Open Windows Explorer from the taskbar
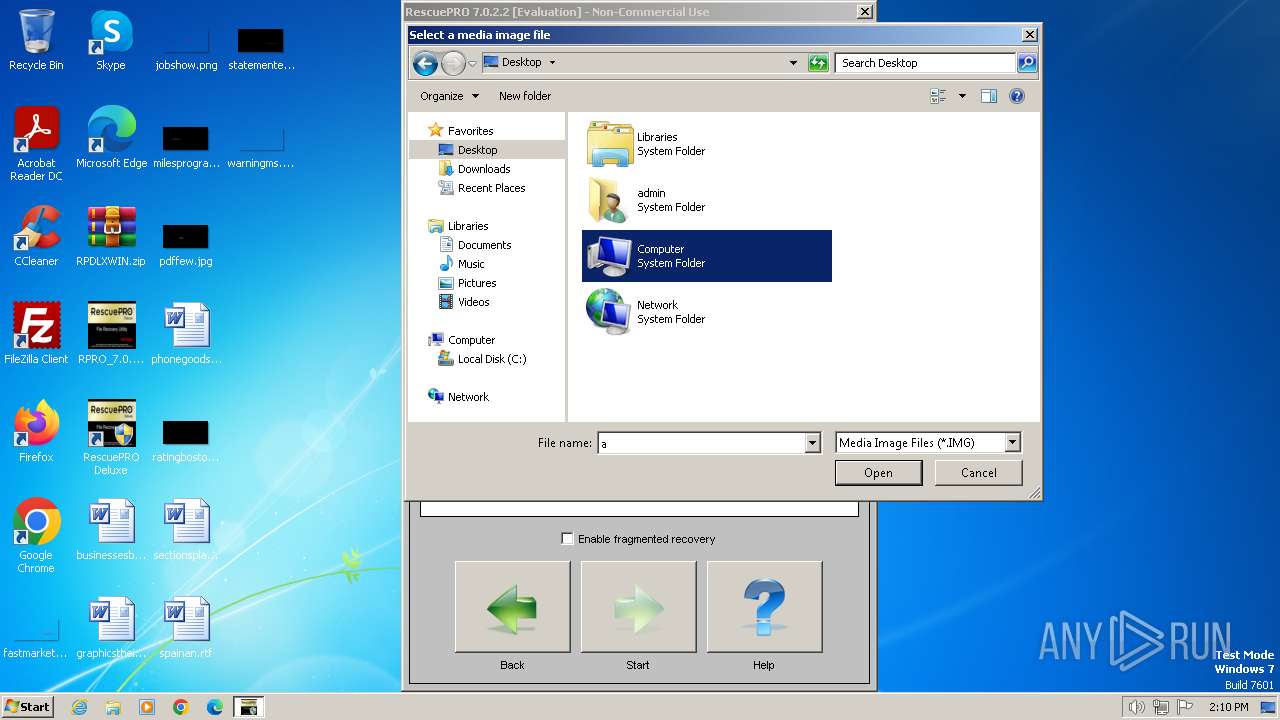The height and width of the screenshot is (720, 1280). [x=113, y=707]
